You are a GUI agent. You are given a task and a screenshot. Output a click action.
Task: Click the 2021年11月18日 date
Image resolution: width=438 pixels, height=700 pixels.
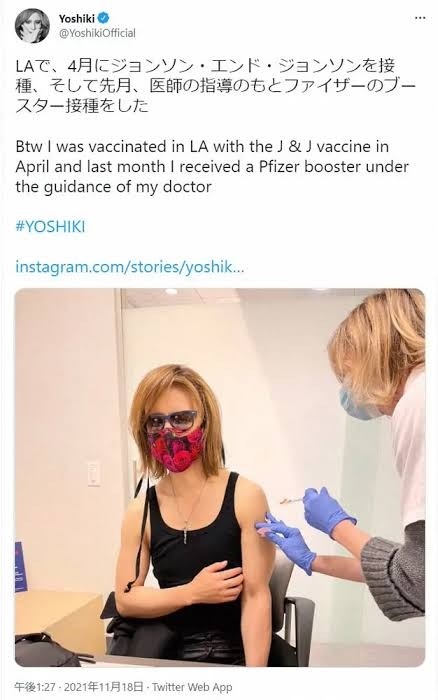coord(104,687)
